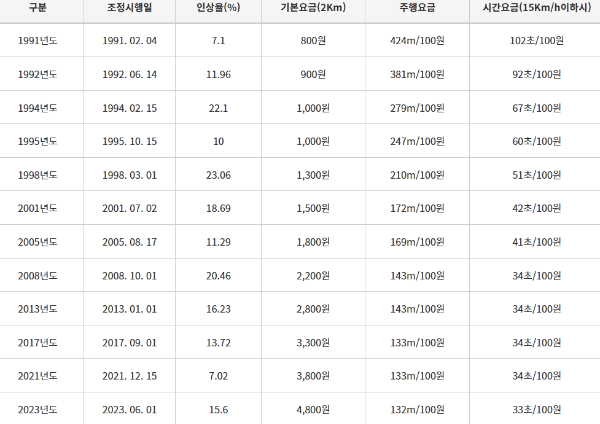Image resolution: width=600 pixels, height=424 pixels.
Task: Click the 구분 column header
Action: pyautogui.click(x=38, y=7)
